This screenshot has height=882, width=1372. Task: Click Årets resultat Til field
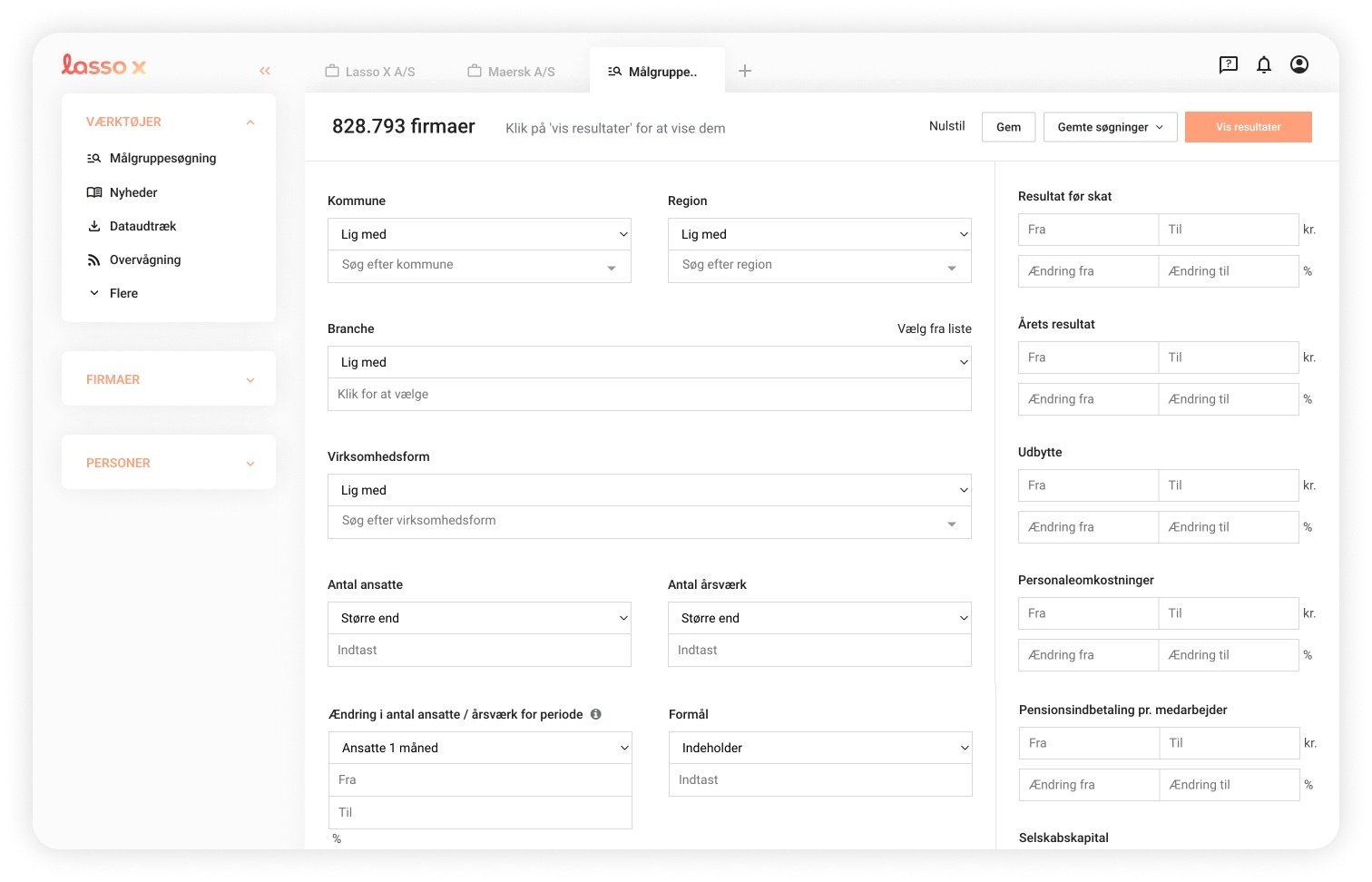click(1229, 358)
